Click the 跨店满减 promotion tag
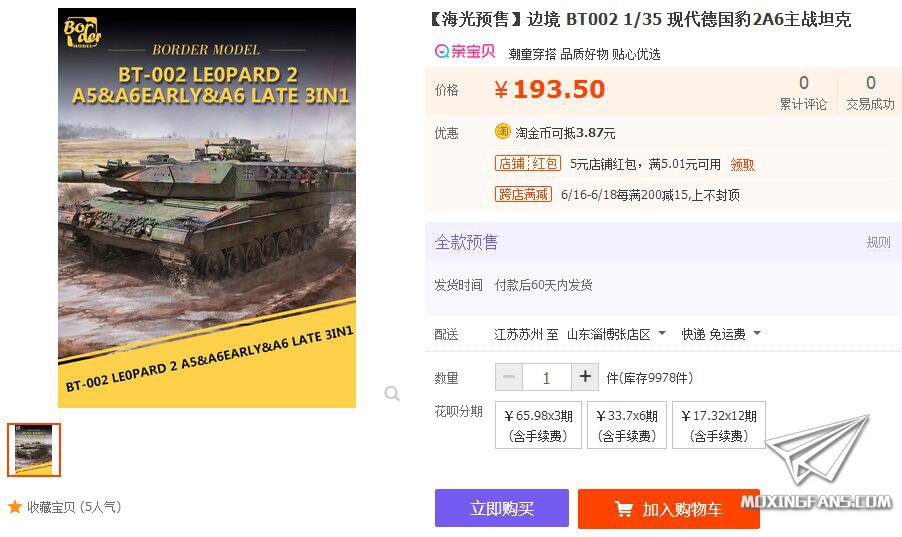This screenshot has width=902, height=537. click(x=523, y=194)
